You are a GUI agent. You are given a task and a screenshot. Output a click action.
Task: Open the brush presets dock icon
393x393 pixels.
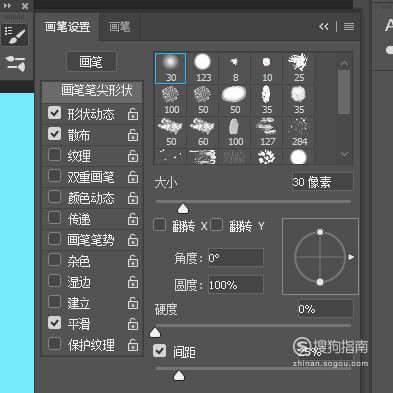pos(15,63)
